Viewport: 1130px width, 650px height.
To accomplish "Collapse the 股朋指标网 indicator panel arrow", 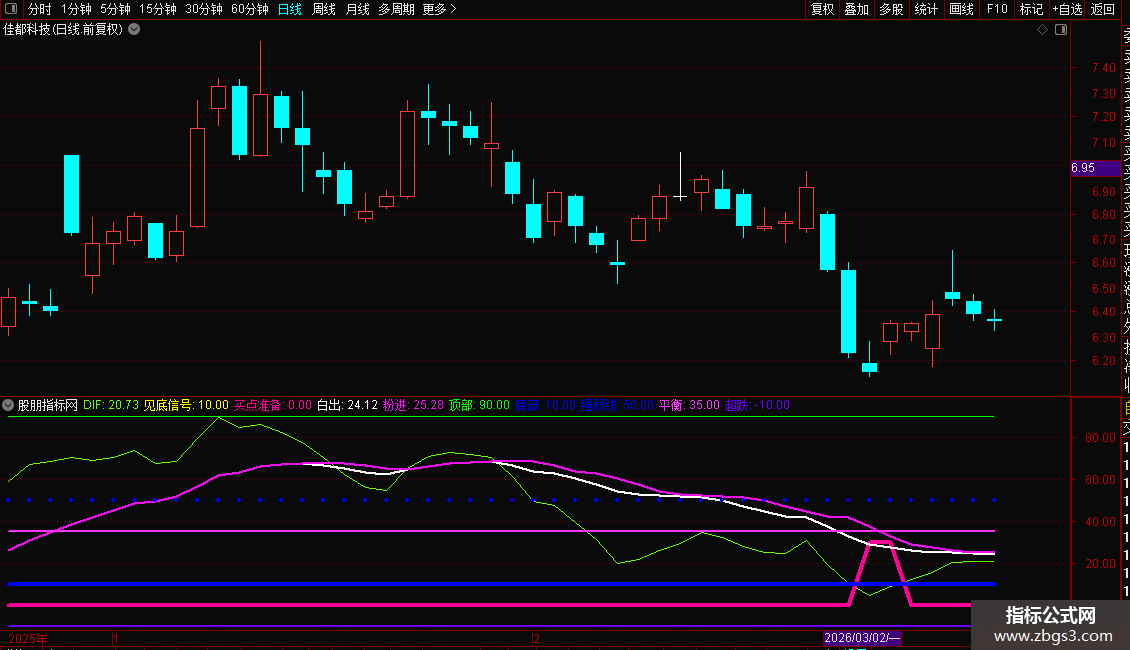I will (8, 405).
